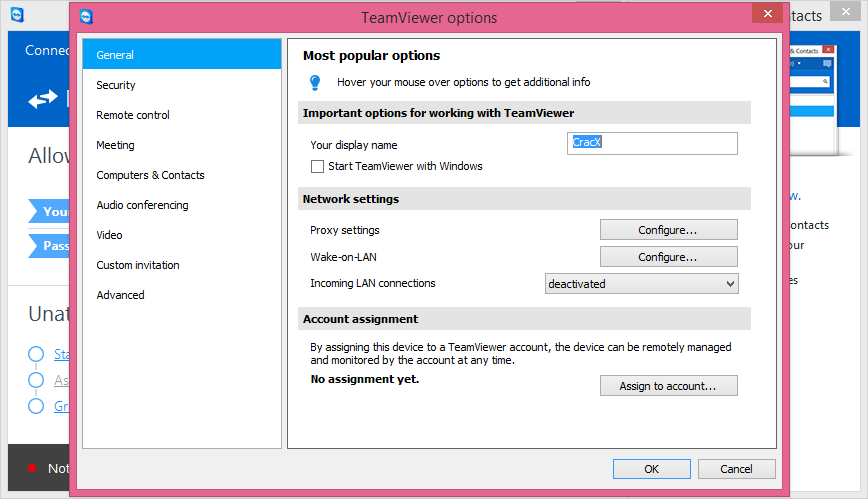
Task: Enable Start TeamViewer with Windows checkbox
Action: point(317,166)
